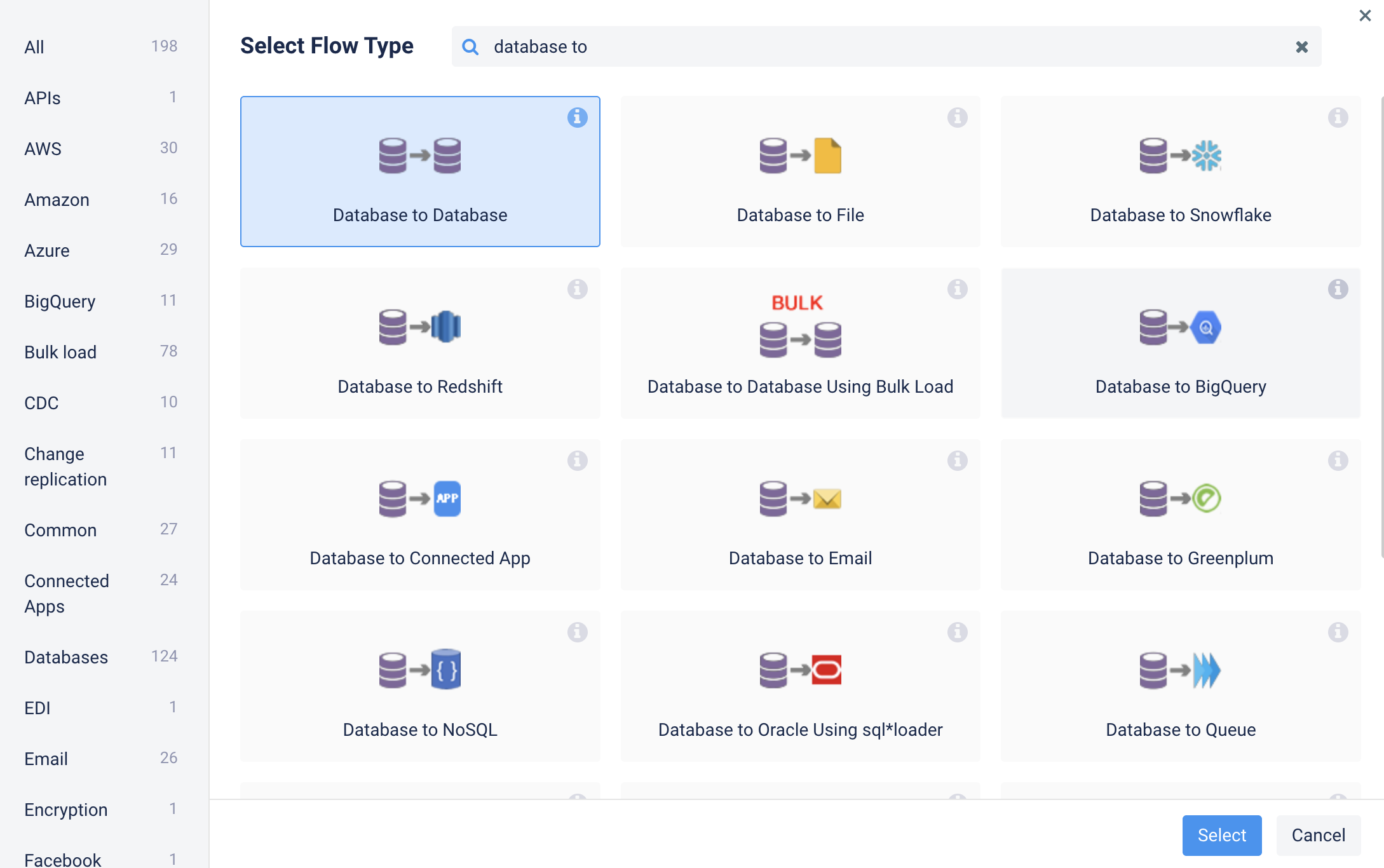Image resolution: width=1384 pixels, height=868 pixels.
Task: Close the Select Flow Type dialog
Action: coord(1365,15)
